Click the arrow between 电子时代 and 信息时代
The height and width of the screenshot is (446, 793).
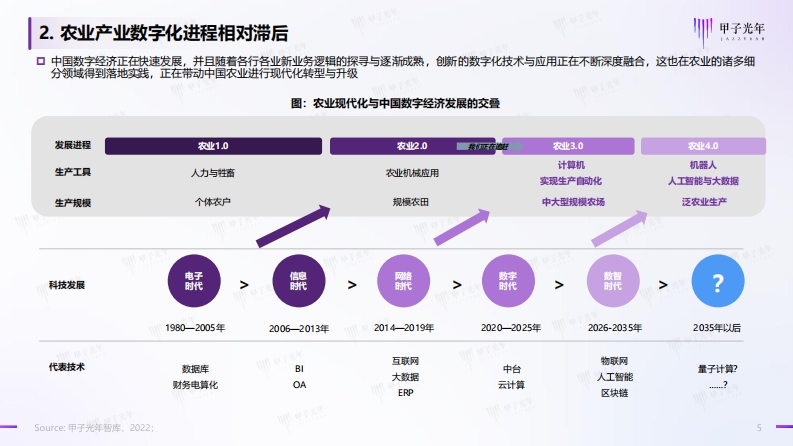(244, 285)
